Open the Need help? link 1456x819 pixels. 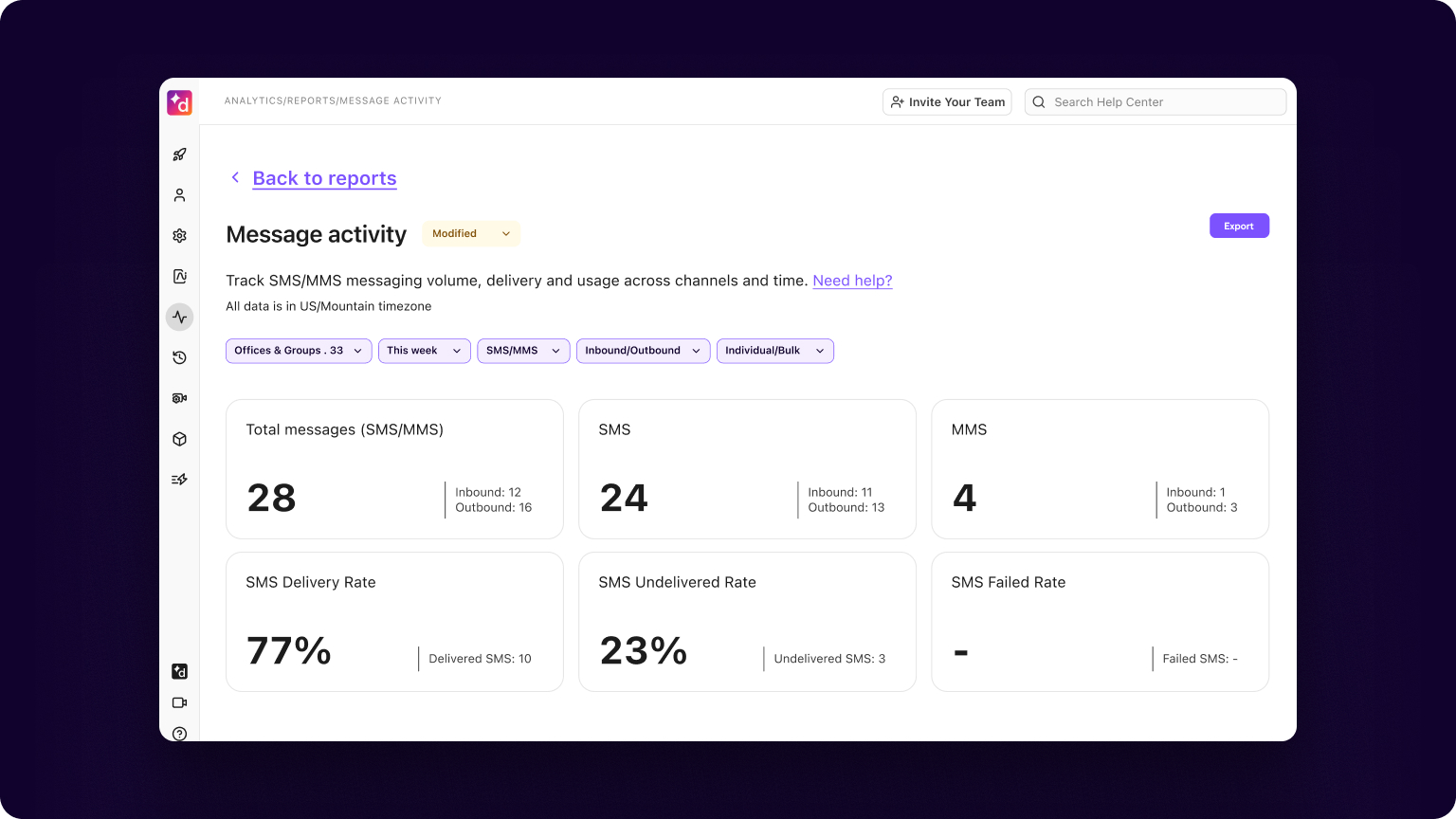click(x=852, y=281)
